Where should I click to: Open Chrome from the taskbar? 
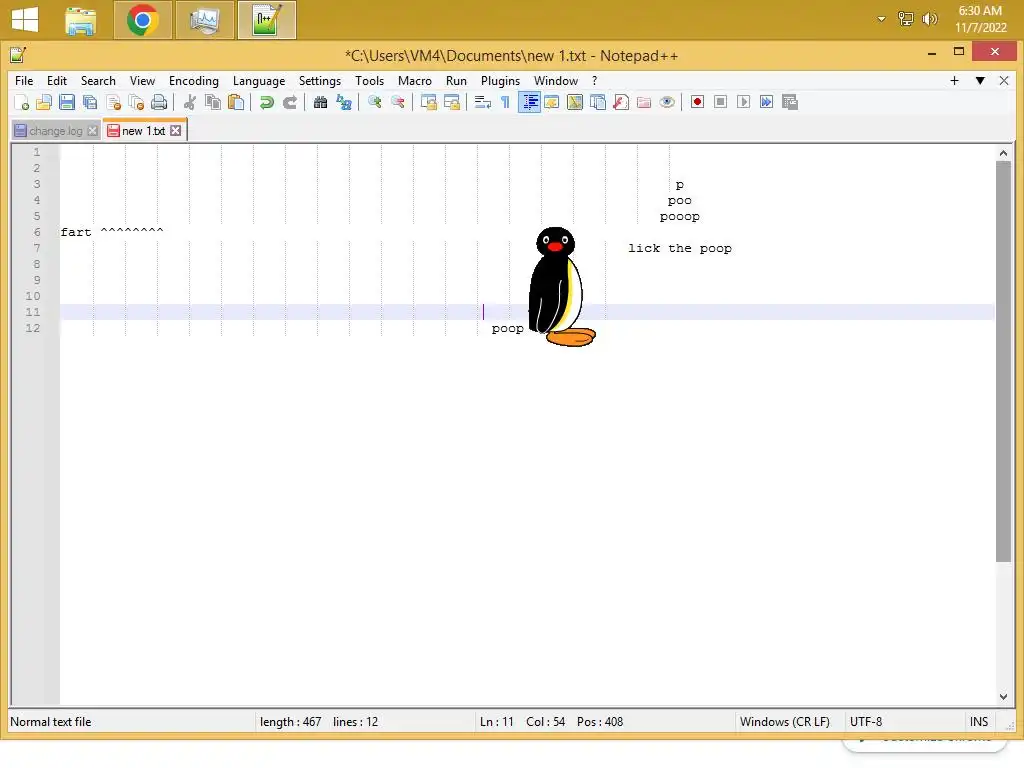(x=142, y=20)
